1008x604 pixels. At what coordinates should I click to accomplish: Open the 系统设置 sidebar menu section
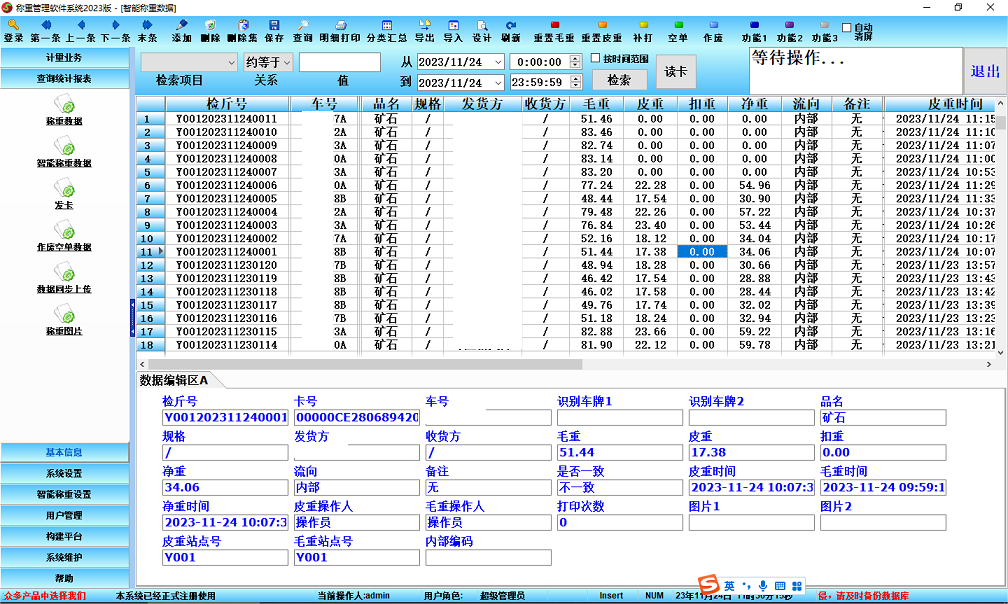pyautogui.click(x=65, y=473)
